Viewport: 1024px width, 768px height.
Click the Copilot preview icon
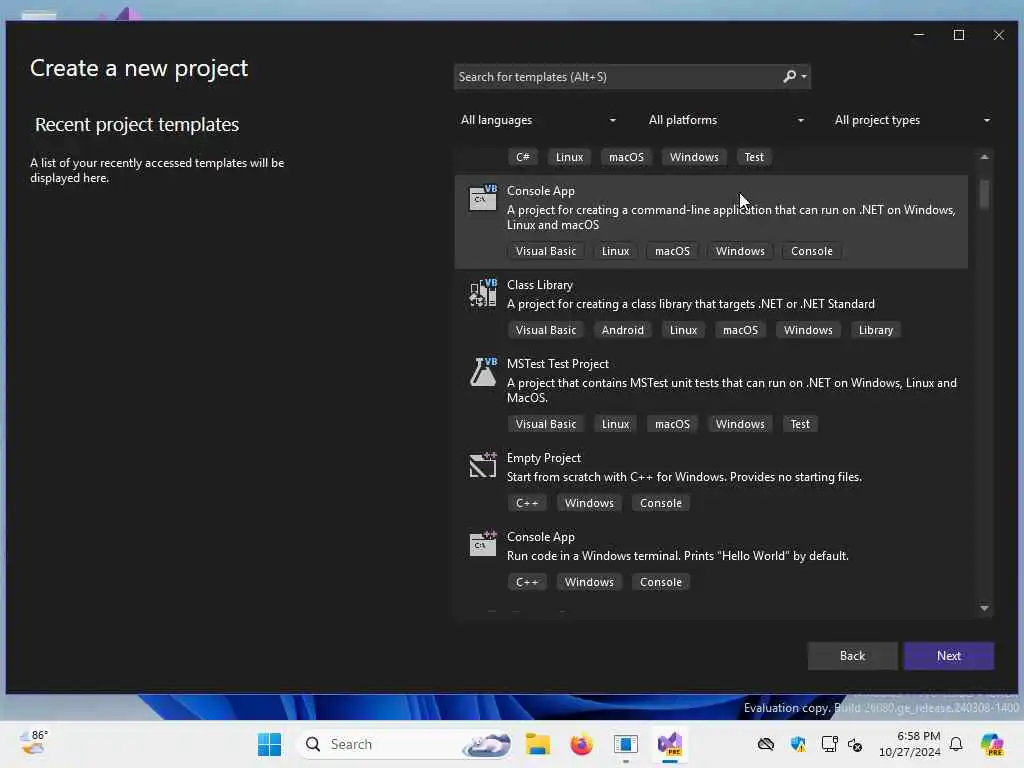[991, 744]
